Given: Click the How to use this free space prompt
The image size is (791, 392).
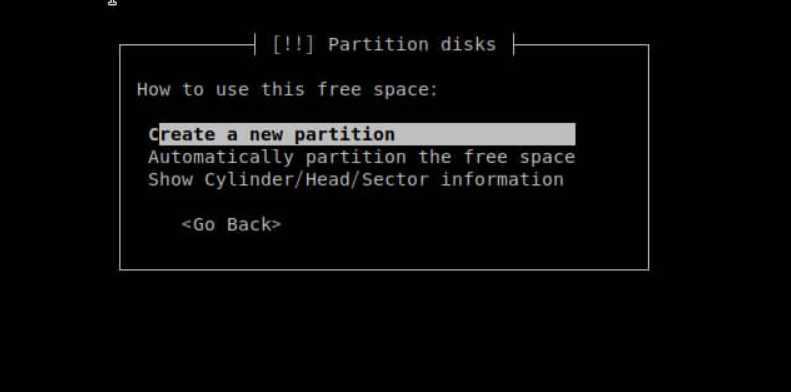Looking at the screenshot, I should (288, 90).
